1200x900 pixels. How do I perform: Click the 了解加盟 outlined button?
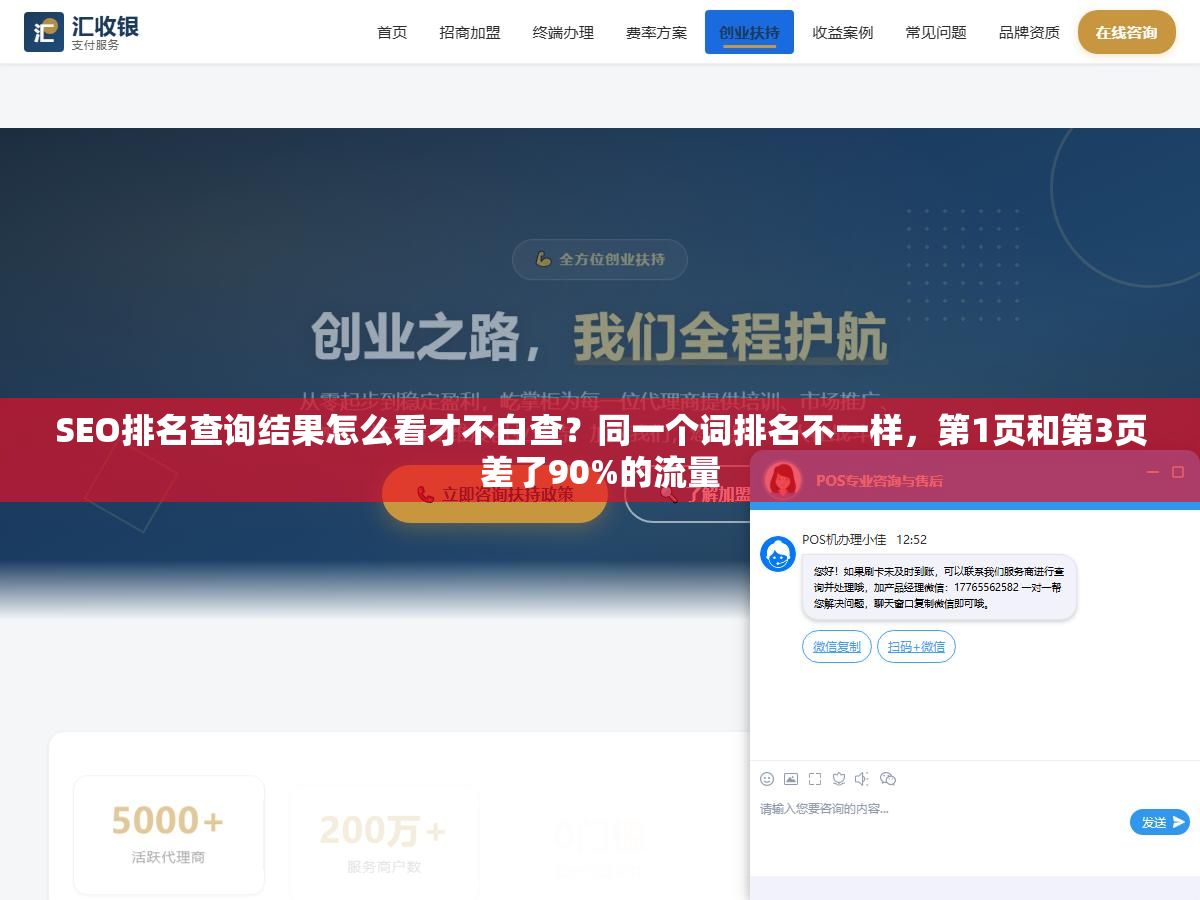pyautogui.click(x=688, y=494)
